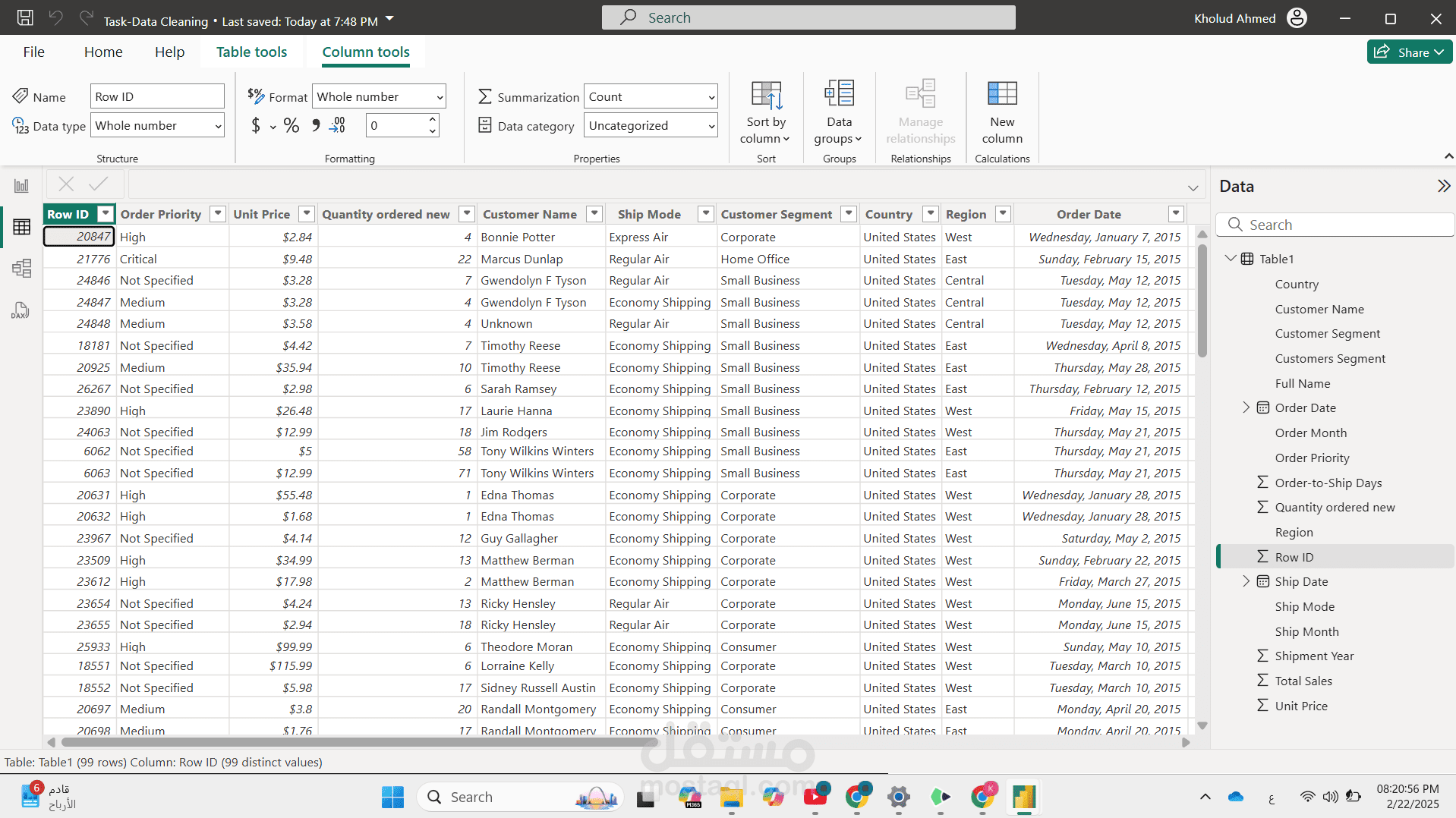
Task: Click the horizontal scrollbar of table
Action: (x=361, y=742)
